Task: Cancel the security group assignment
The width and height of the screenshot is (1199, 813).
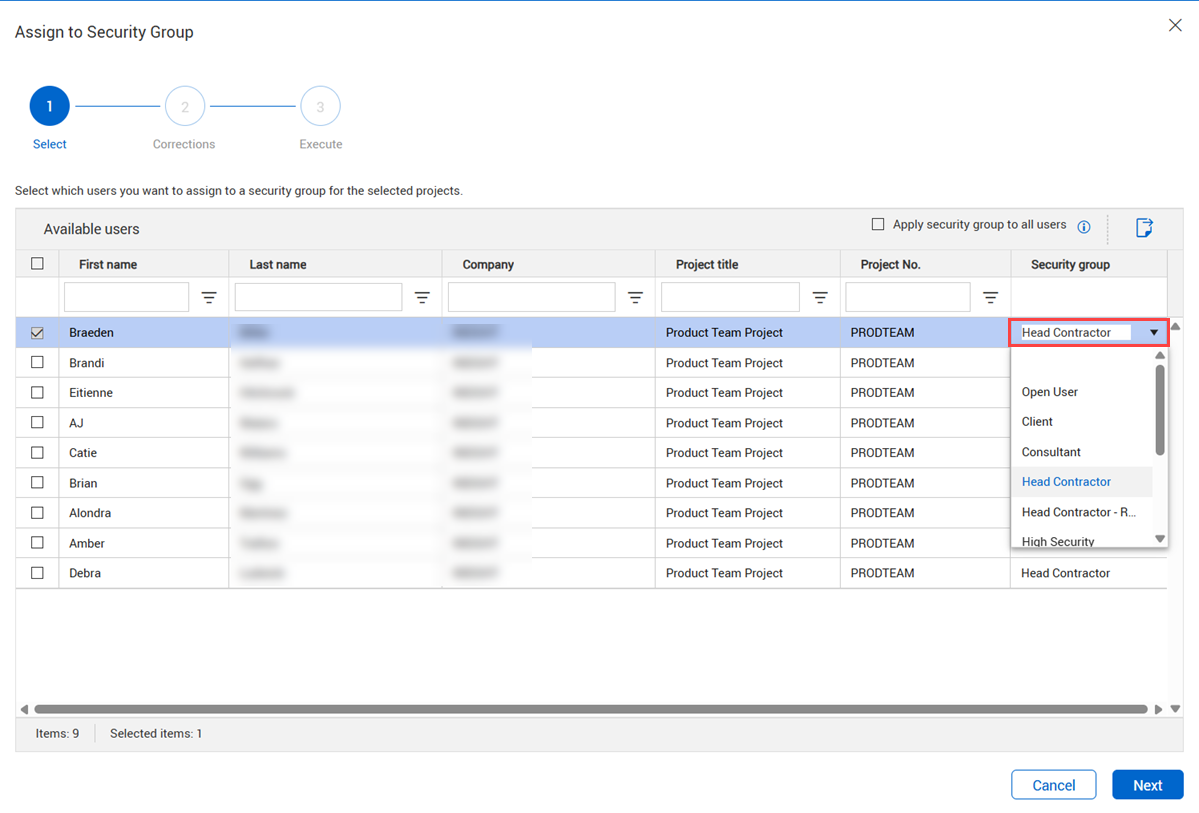Action: click(x=1053, y=785)
